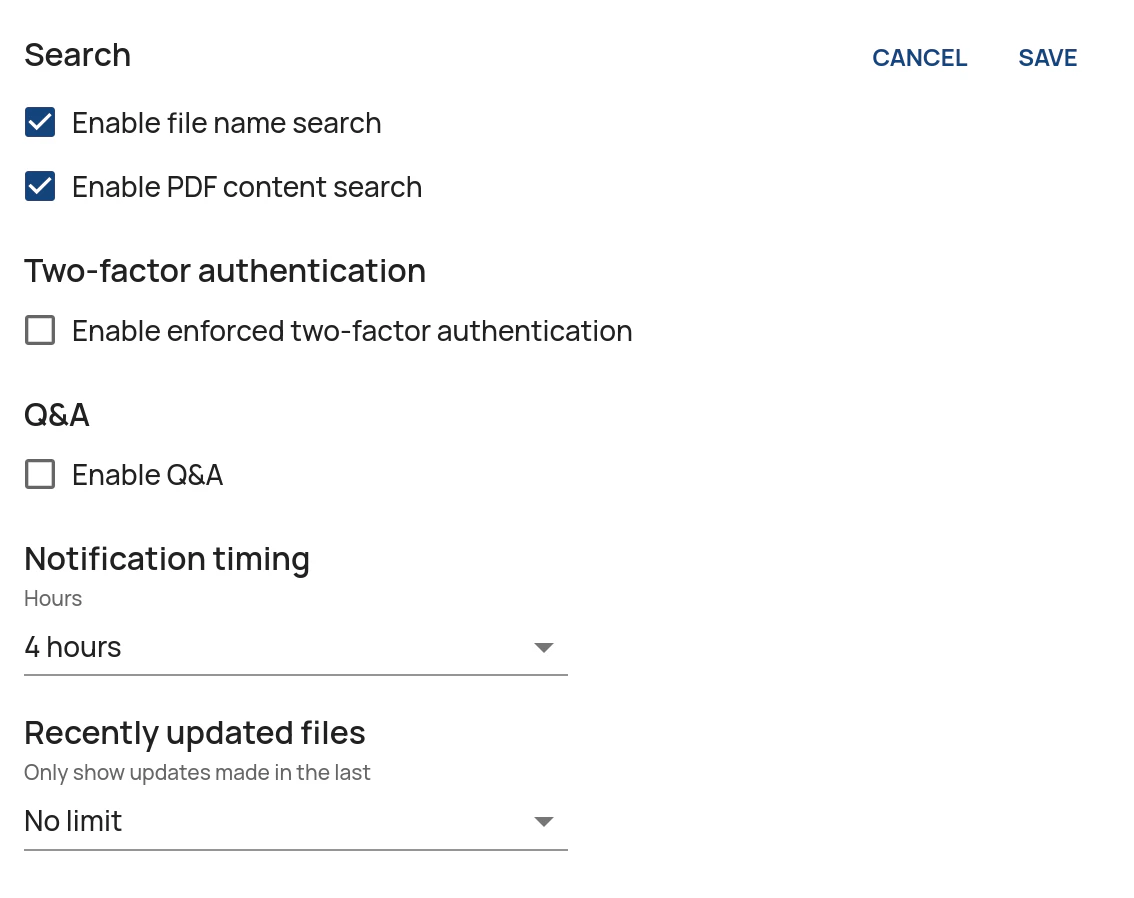
Task: Click the Recently updated files heading
Action: [194, 732]
